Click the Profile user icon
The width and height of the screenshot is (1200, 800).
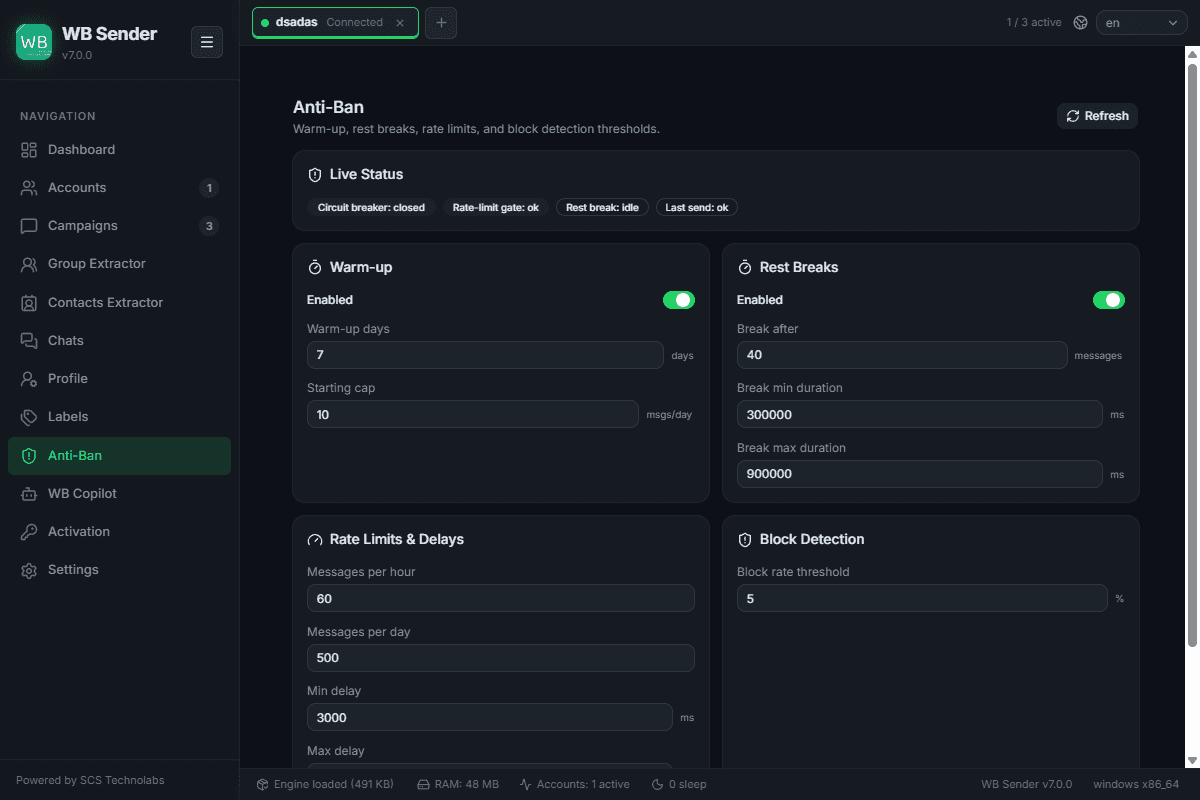(29, 379)
